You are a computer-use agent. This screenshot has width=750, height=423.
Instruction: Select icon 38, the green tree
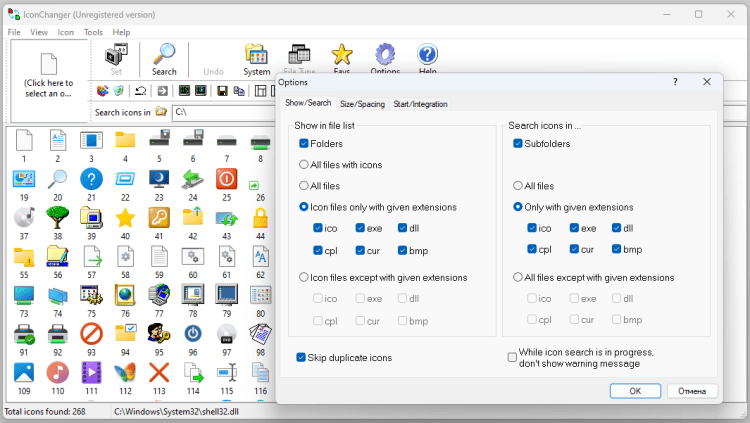57,218
